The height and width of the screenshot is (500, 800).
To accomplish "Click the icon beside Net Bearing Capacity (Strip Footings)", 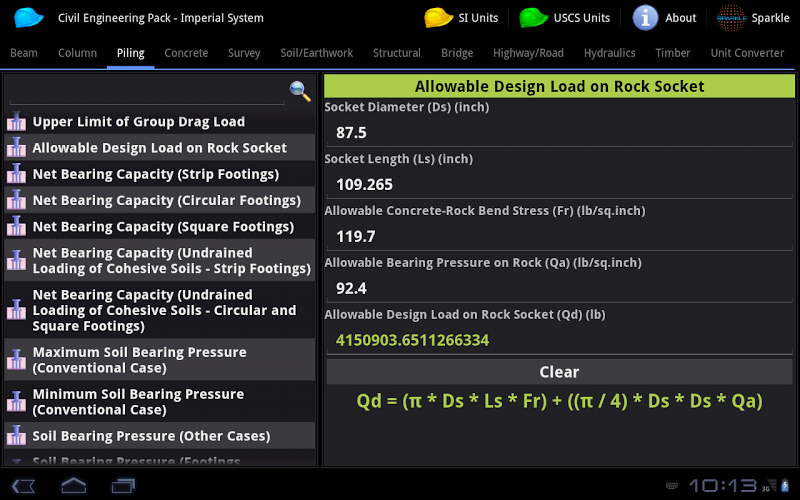I will (x=16, y=174).
